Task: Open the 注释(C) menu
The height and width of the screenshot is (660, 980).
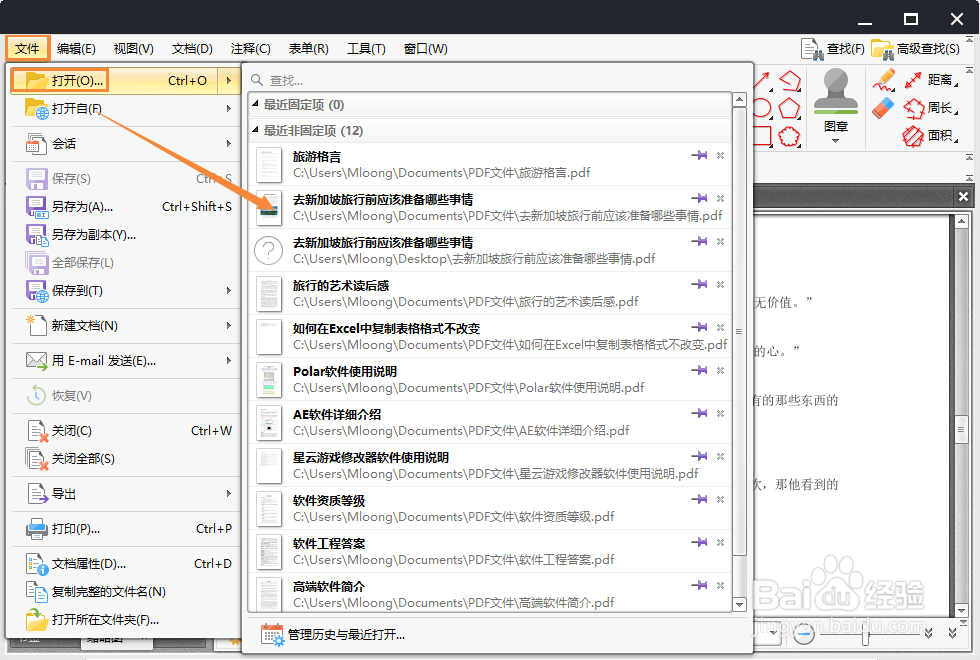Action: 250,48
